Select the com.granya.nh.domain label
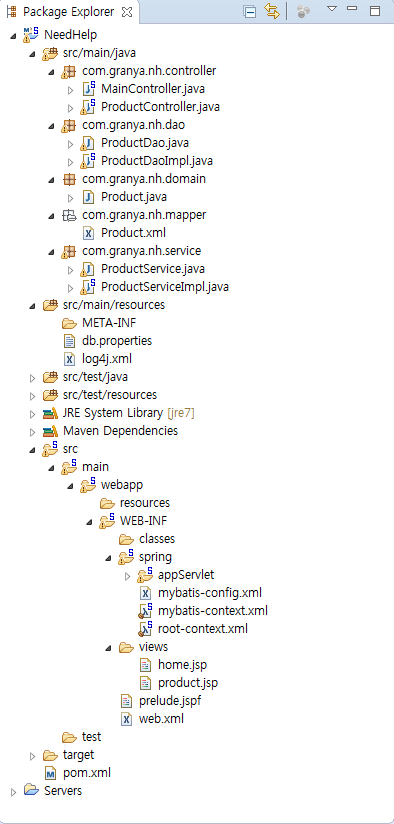The width and height of the screenshot is (394, 824). click(x=144, y=179)
